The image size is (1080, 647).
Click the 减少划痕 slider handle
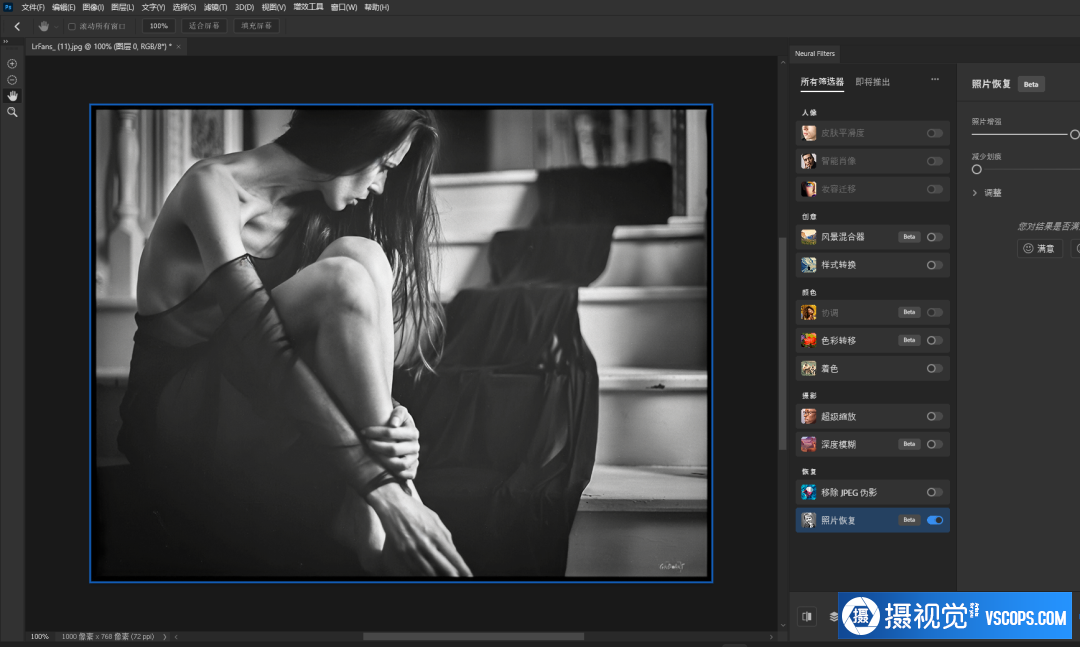pos(977,170)
